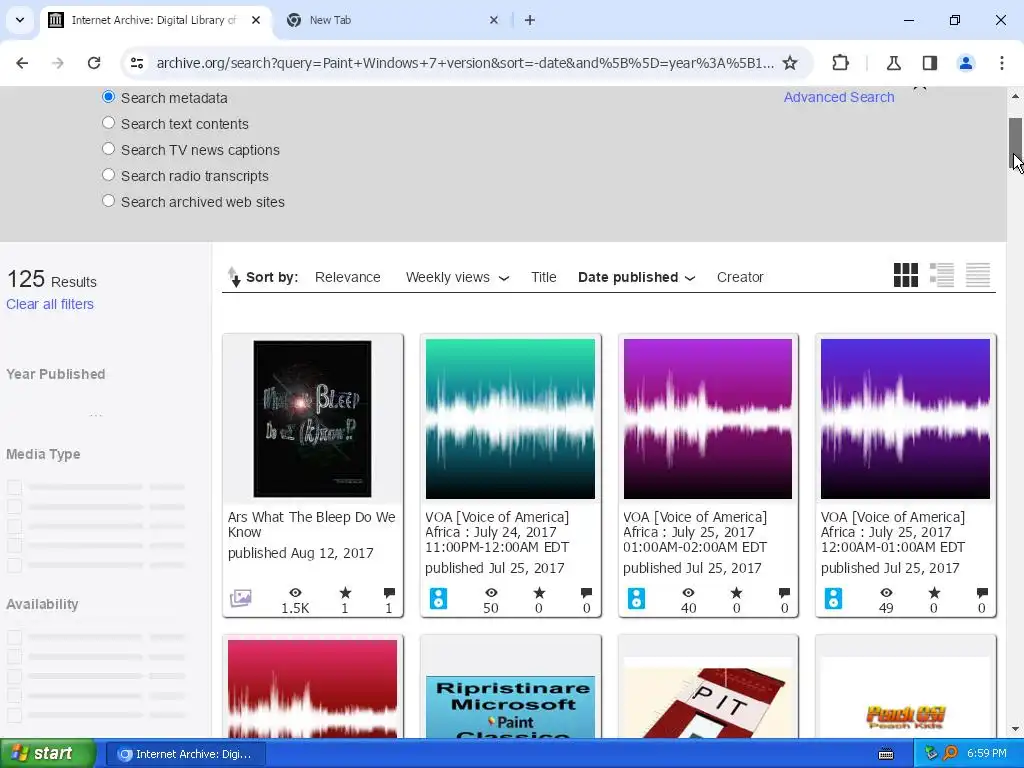Click the purple waveform thumbnail

coord(905,419)
